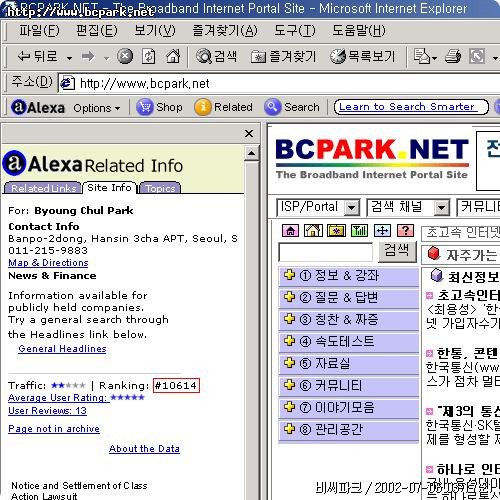Open About the Data link
The image size is (500, 500).
click(x=144, y=449)
